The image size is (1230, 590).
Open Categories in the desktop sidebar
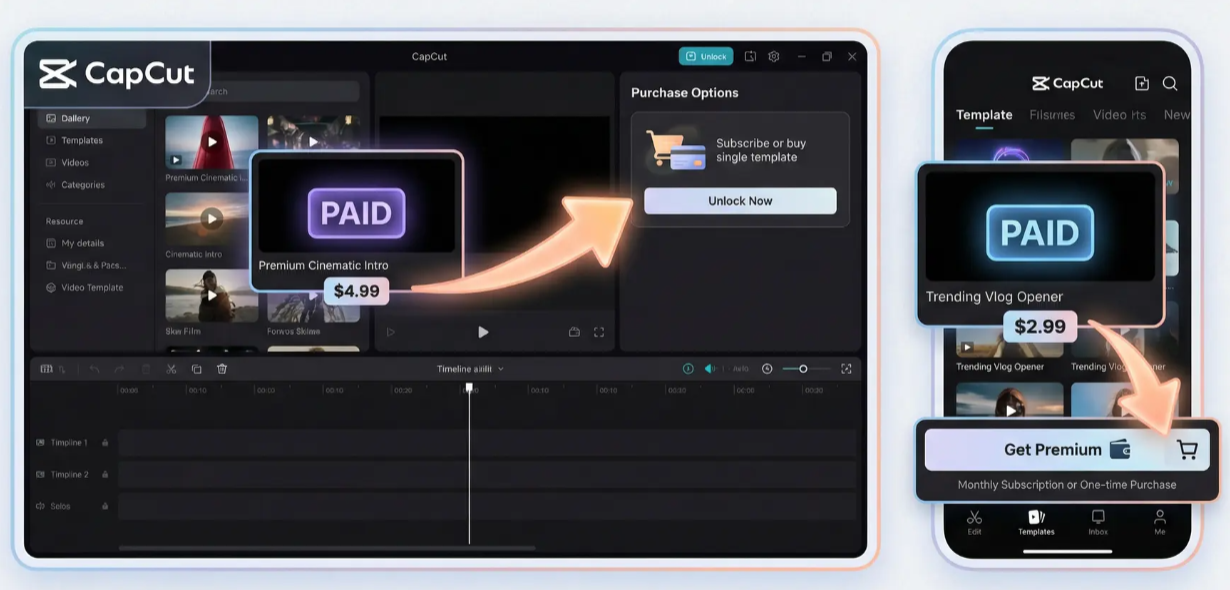coord(75,185)
